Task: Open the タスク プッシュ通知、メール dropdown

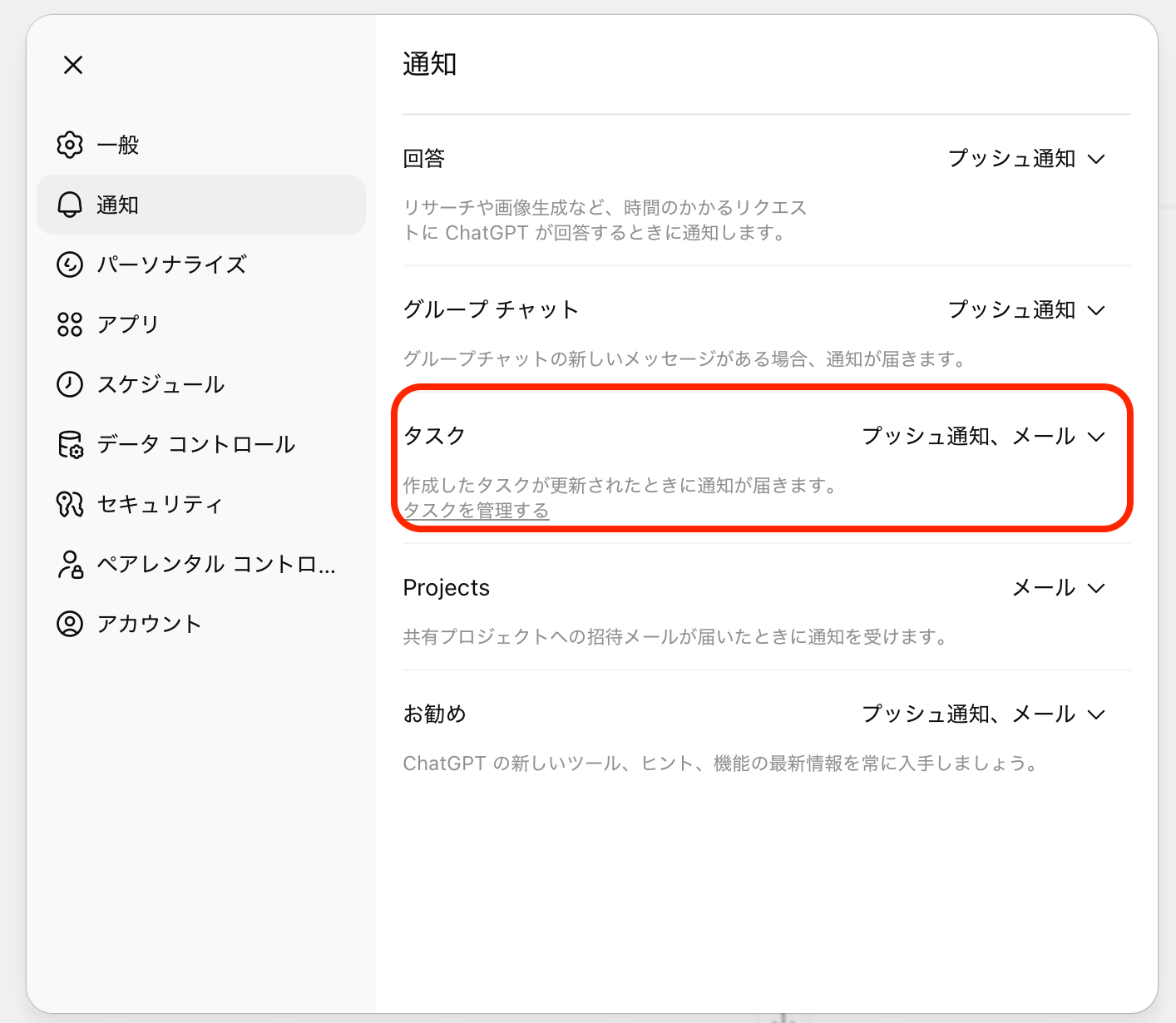Action: pos(983,437)
